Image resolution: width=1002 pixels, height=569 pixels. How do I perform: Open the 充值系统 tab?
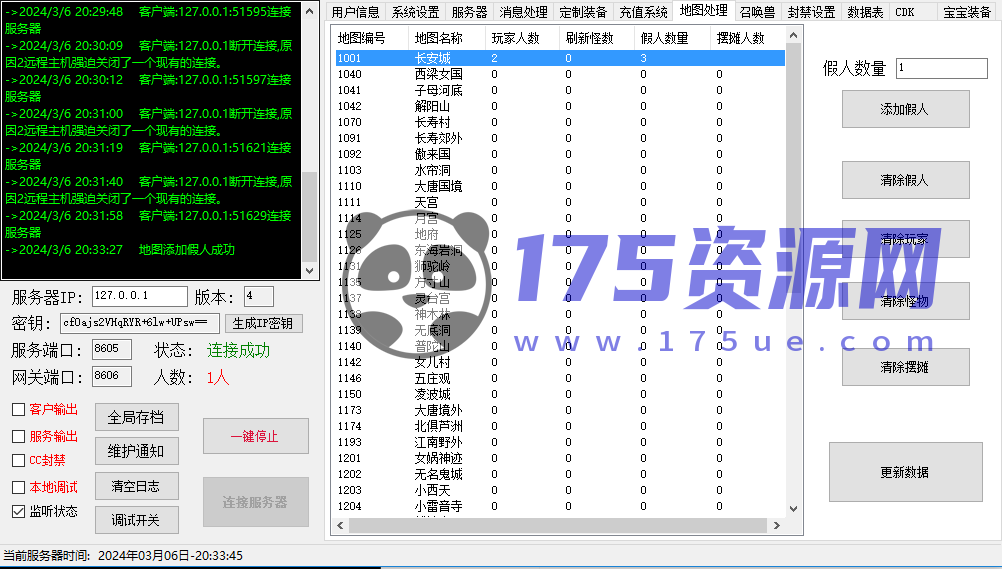point(643,12)
